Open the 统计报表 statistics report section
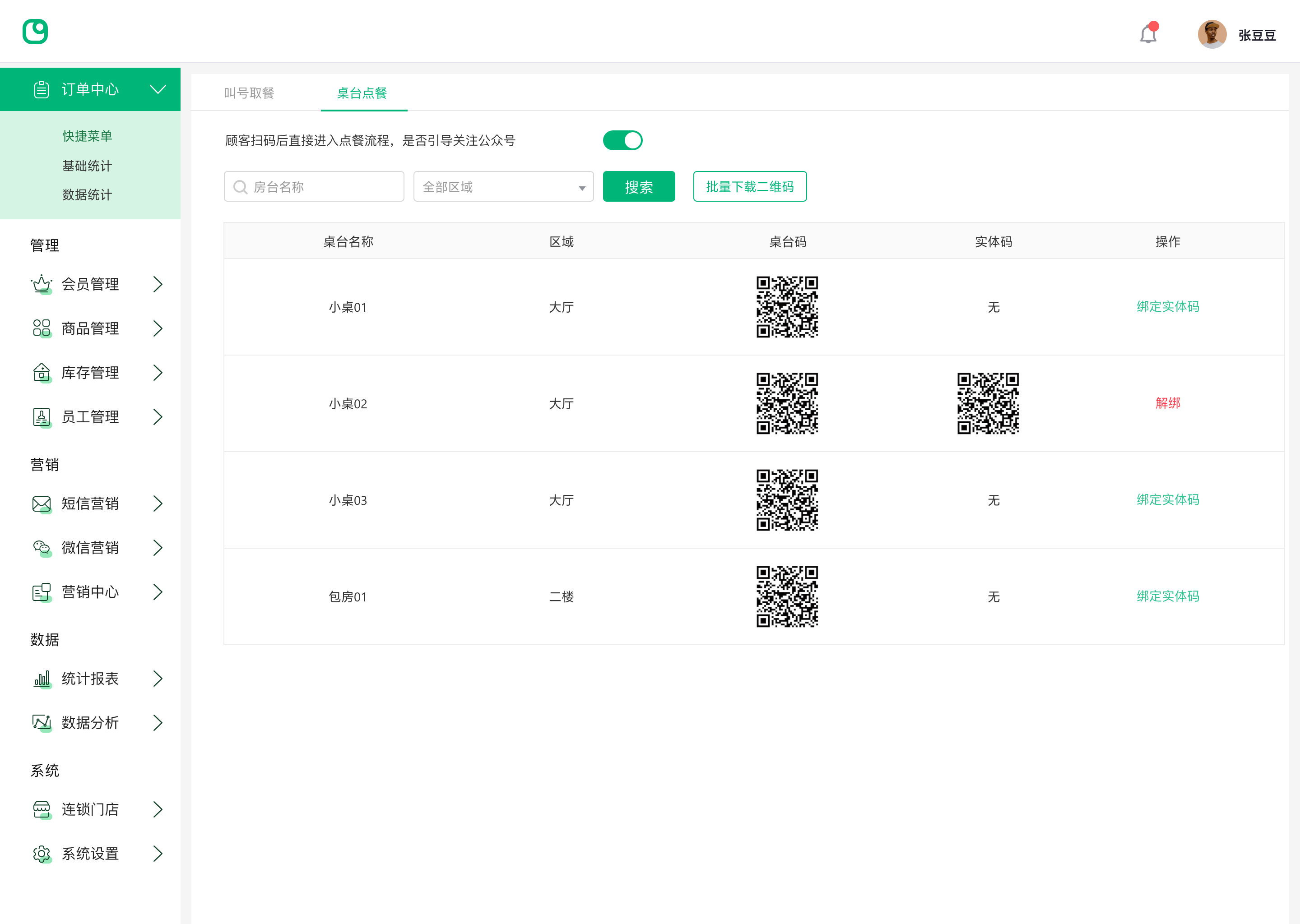Image resolution: width=1300 pixels, height=924 pixels. (x=90, y=678)
